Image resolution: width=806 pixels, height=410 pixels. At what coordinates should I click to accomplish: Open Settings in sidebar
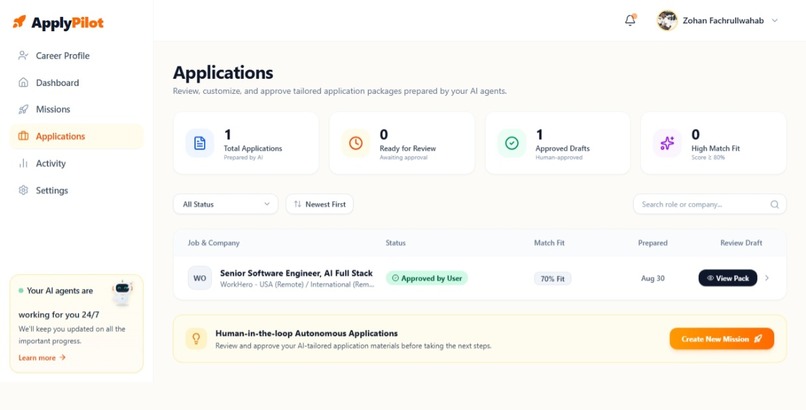(76, 190)
